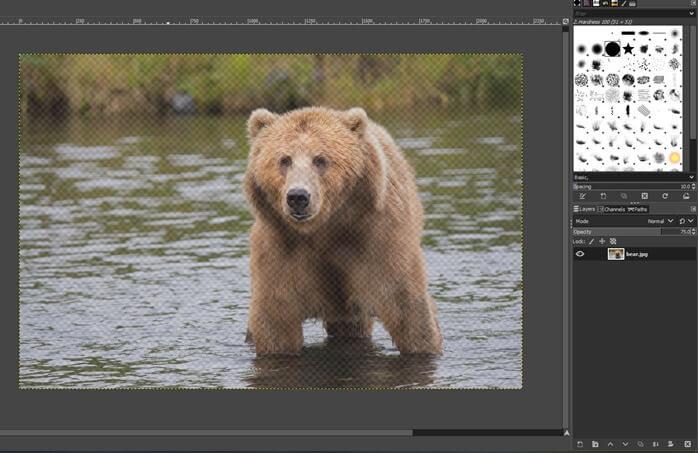Click the brush filter input field
Image resolution: width=698 pixels, height=453 pixels.
(x=630, y=14)
